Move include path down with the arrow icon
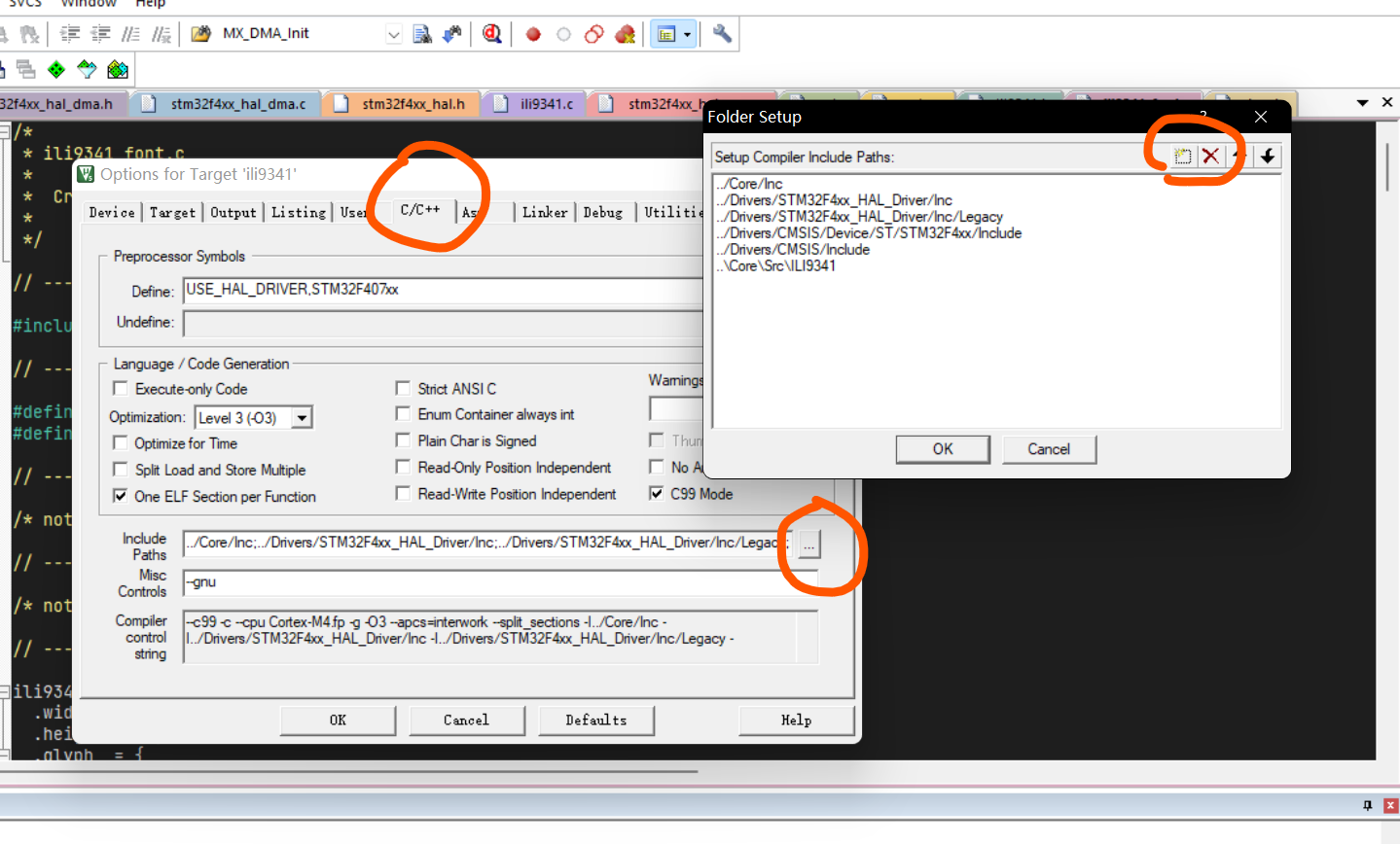1400x844 pixels. click(x=1267, y=157)
